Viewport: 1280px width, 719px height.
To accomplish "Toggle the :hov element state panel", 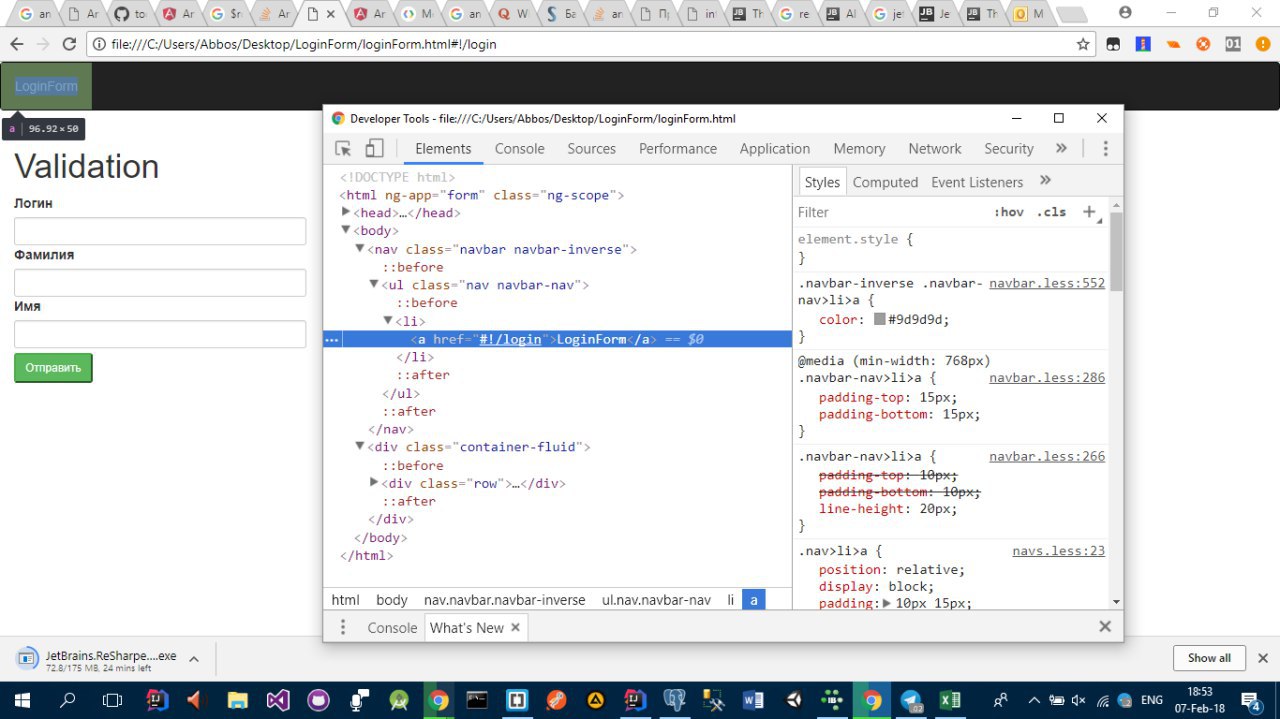I will [1008, 212].
